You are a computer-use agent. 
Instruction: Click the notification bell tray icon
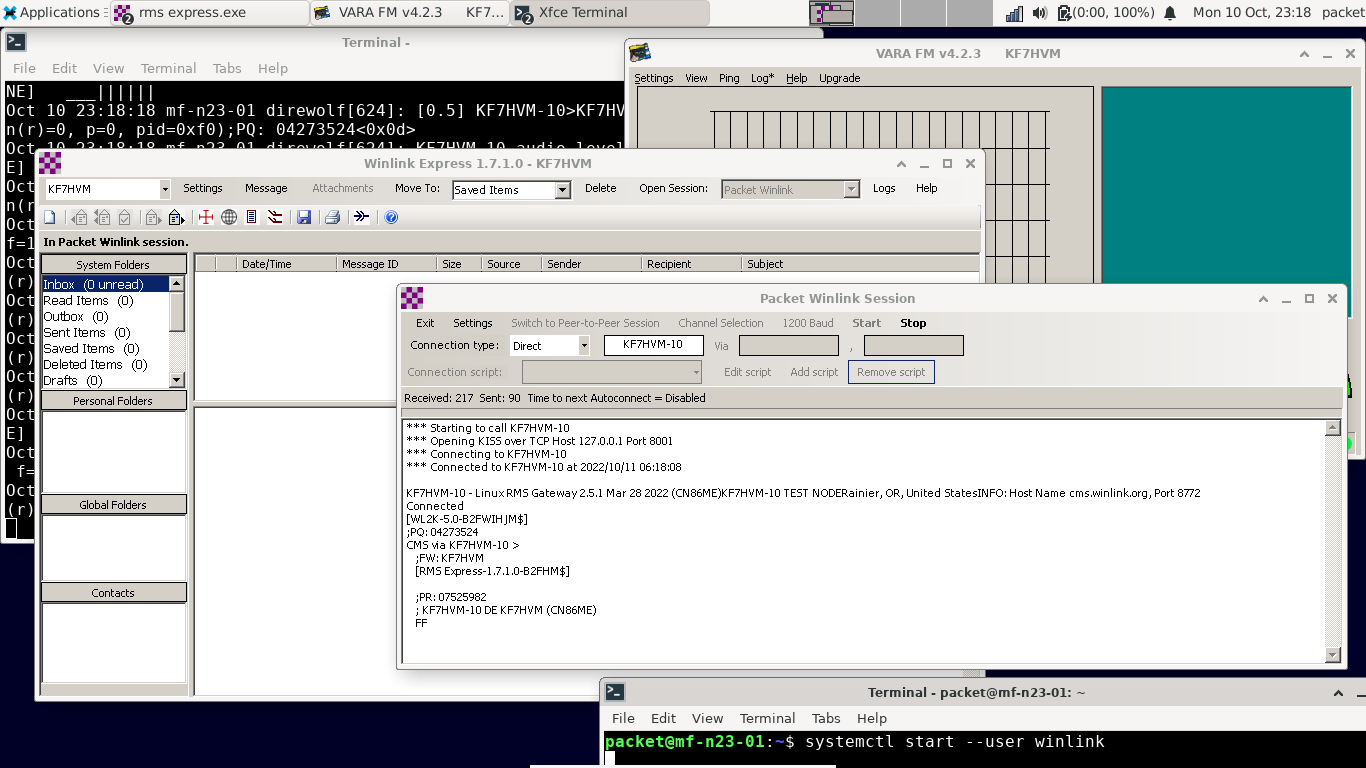(x=1170, y=13)
